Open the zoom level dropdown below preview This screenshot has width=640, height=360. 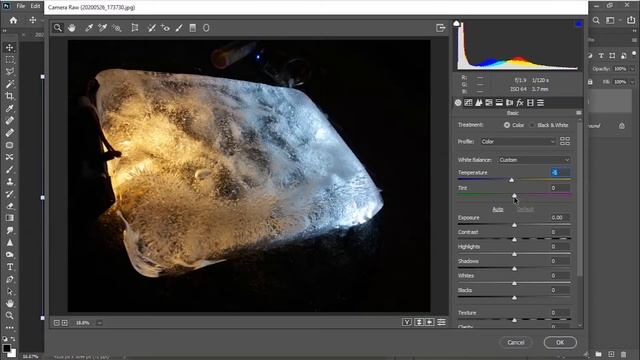[99, 323]
